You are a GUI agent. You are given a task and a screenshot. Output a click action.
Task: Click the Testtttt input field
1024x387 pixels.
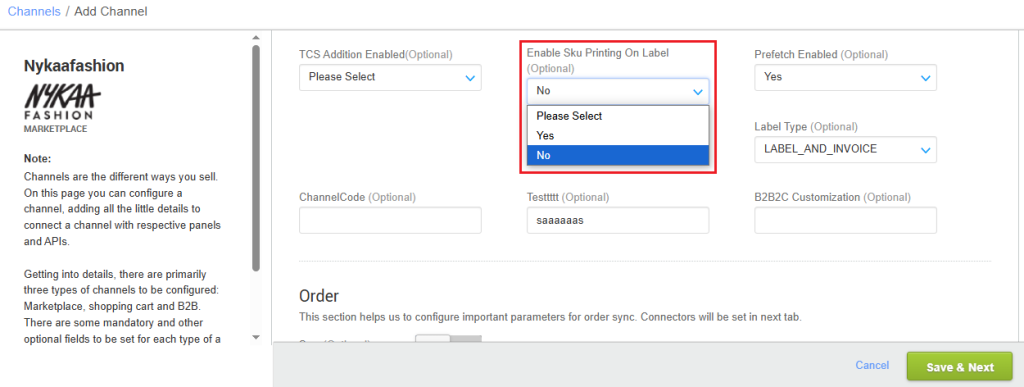click(618, 221)
